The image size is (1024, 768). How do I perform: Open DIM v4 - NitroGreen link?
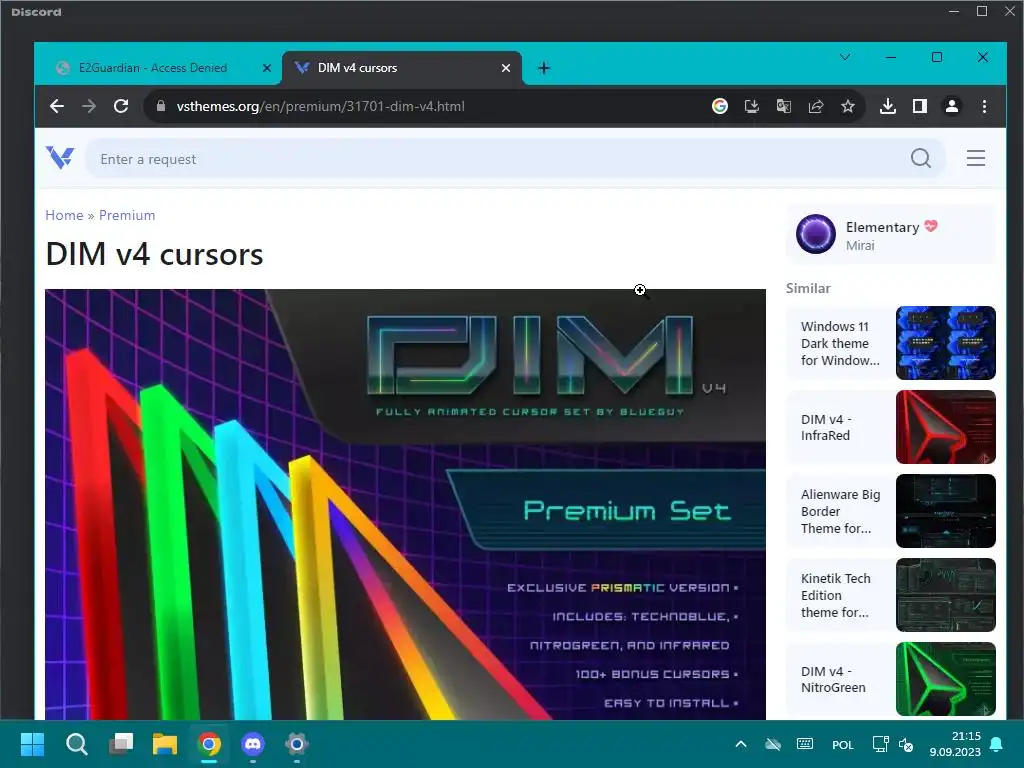pos(833,679)
